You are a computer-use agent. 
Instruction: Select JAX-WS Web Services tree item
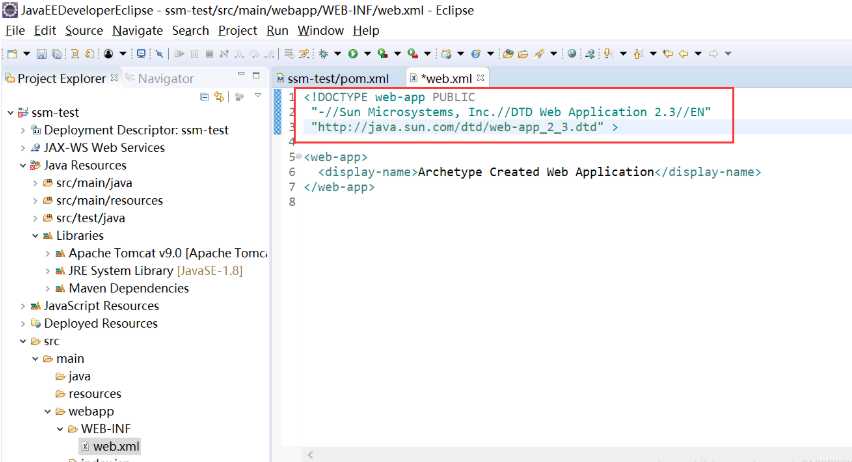pos(98,148)
